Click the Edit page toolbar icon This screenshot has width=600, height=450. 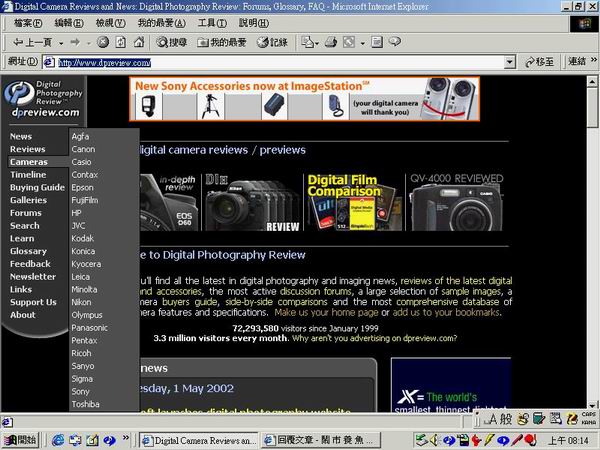(x=349, y=42)
